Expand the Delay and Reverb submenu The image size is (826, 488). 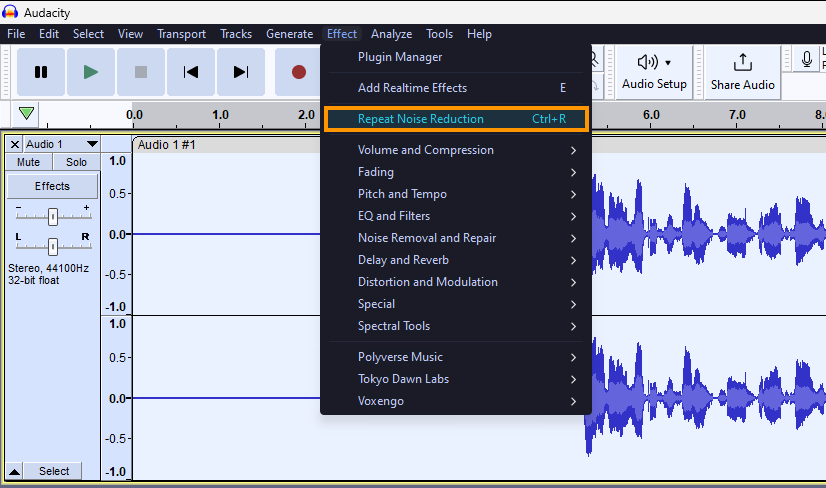point(456,260)
